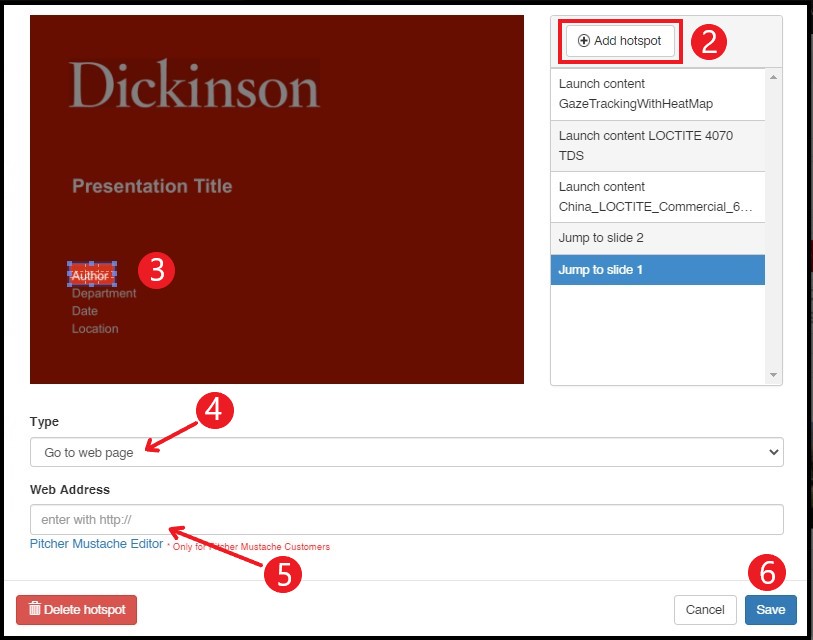
Task: Open the Type dropdown
Action: click(x=406, y=452)
